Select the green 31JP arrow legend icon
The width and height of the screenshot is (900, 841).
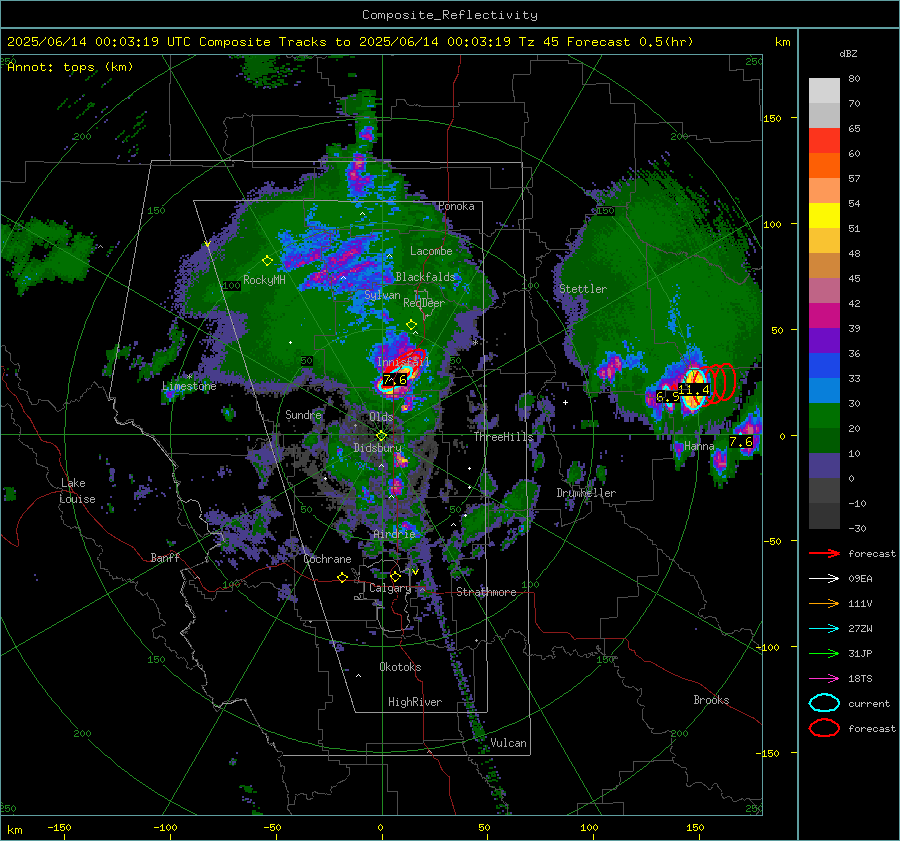coord(824,653)
